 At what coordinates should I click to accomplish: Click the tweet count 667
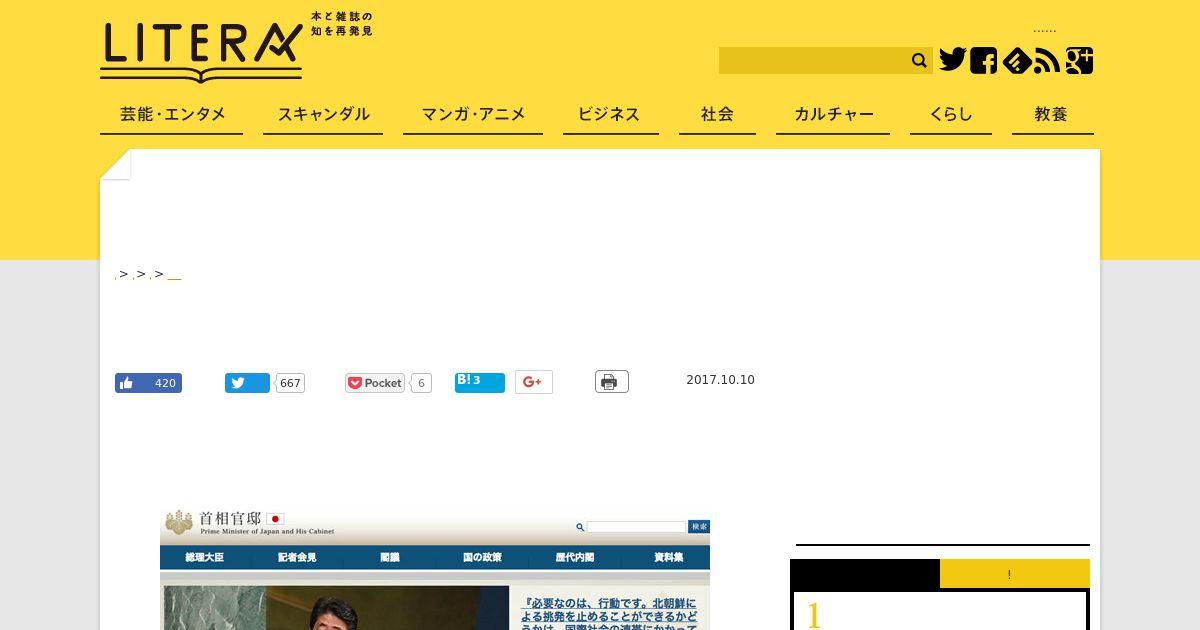[290, 383]
